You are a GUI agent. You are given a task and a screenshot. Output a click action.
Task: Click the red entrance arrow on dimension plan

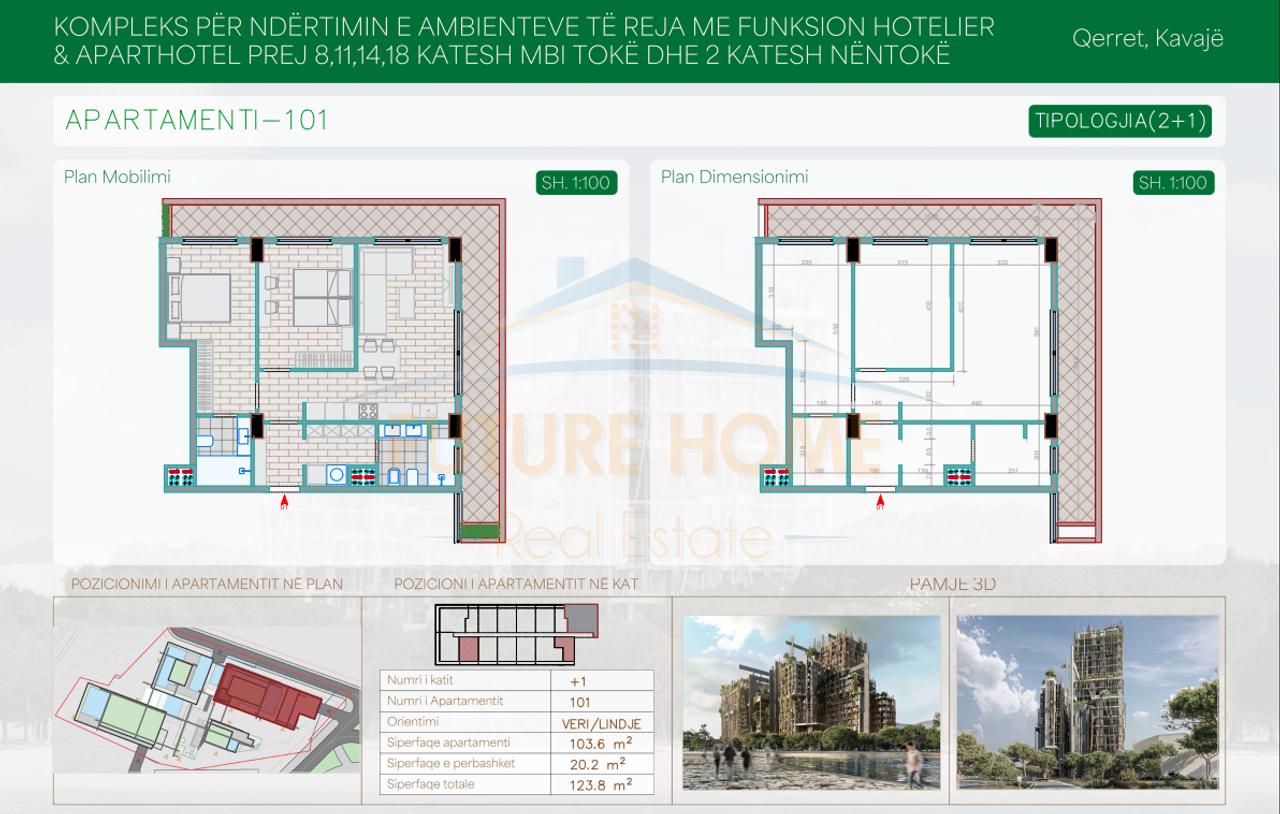pos(881,499)
